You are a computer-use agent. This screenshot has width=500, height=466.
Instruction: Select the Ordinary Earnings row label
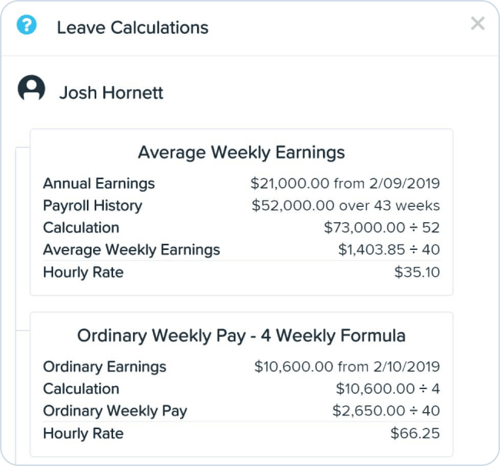105,367
